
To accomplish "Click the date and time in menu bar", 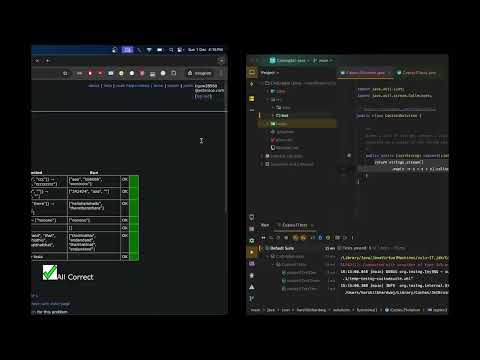I will pyautogui.click(x=205, y=50).
